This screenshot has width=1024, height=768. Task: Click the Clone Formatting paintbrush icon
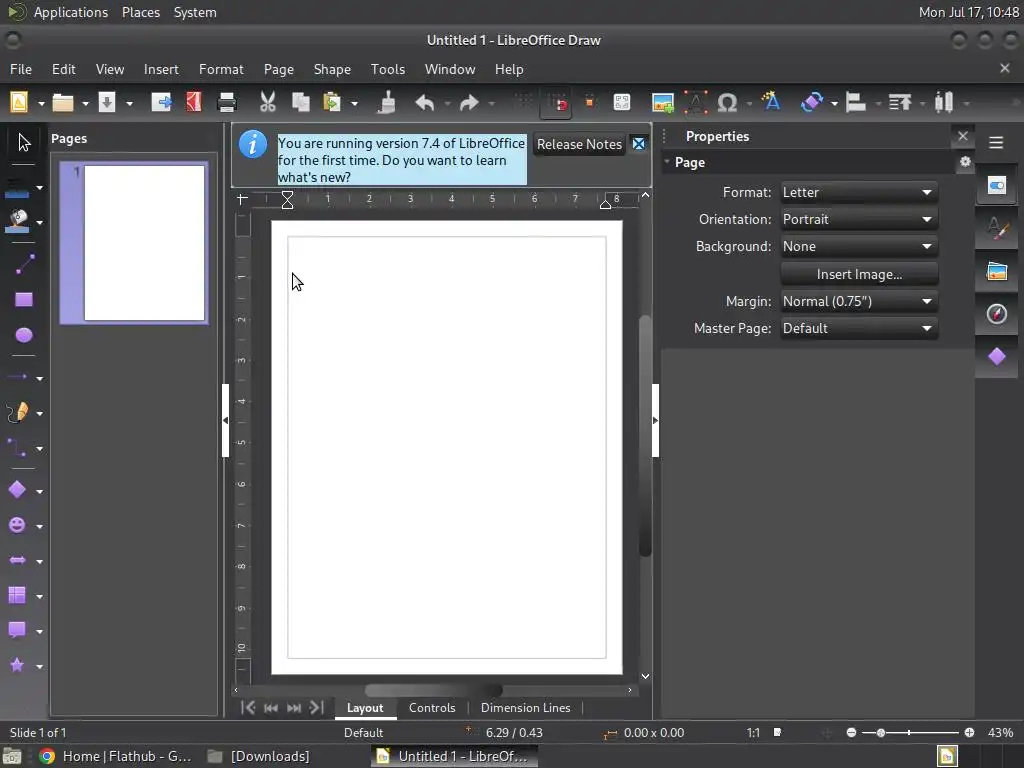pyautogui.click(x=387, y=102)
